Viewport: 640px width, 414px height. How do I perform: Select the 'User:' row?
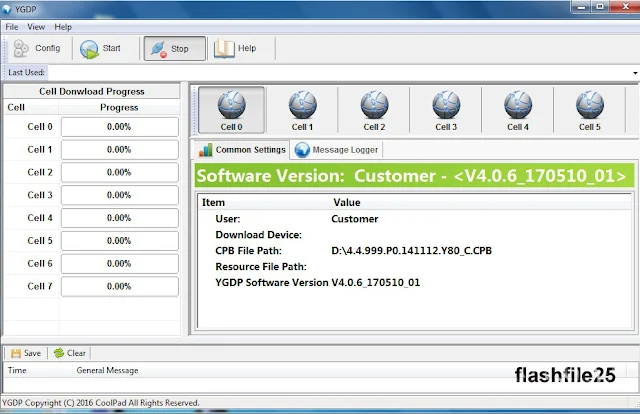click(415, 219)
